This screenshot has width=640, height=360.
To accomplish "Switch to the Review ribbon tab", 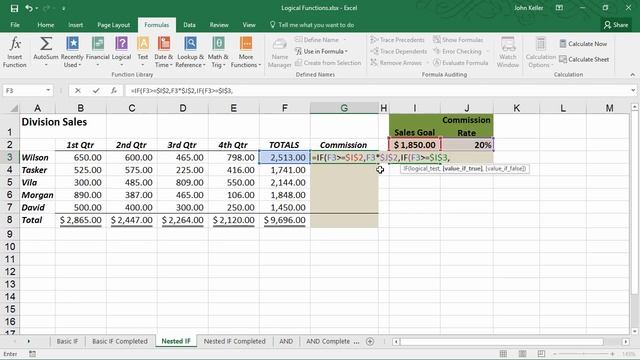I will pyautogui.click(x=219, y=25).
